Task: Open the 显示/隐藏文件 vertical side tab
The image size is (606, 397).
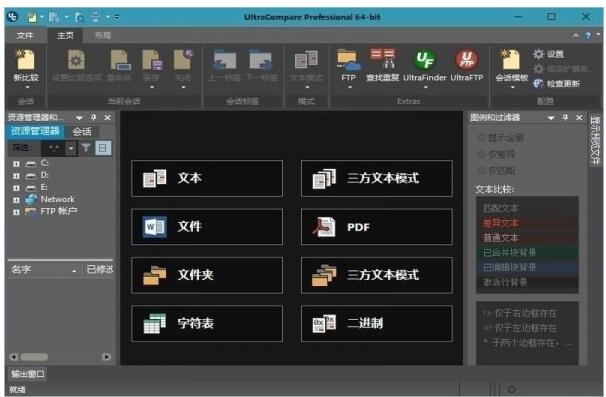Action: pyautogui.click(x=594, y=140)
